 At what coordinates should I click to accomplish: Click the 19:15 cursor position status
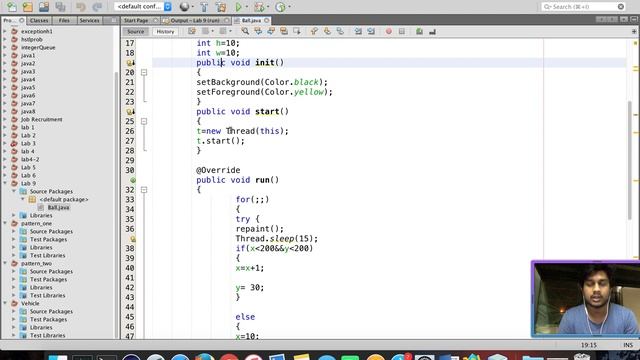point(588,345)
